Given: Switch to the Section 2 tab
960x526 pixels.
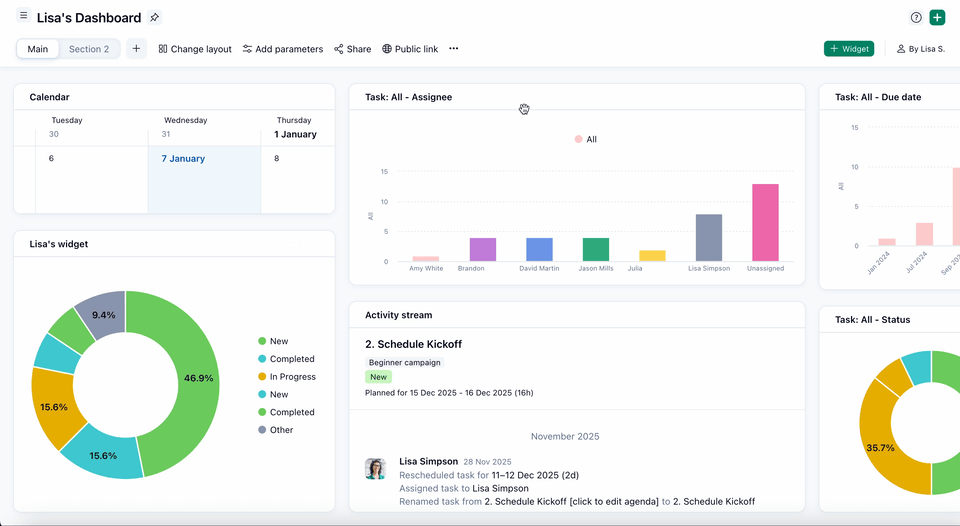Looking at the screenshot, I should 89,49.
